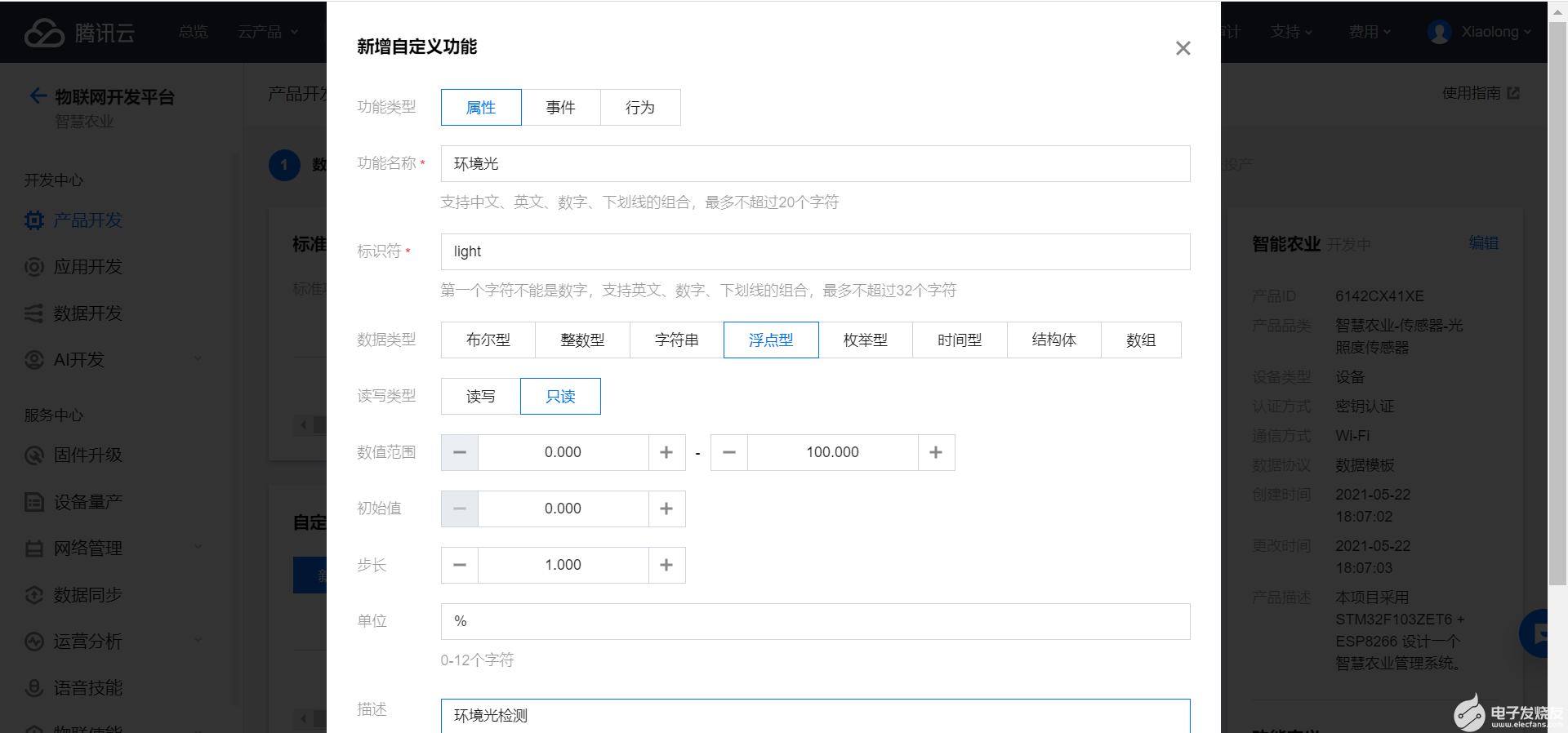Increase the maximum range value 100.000

936,452
